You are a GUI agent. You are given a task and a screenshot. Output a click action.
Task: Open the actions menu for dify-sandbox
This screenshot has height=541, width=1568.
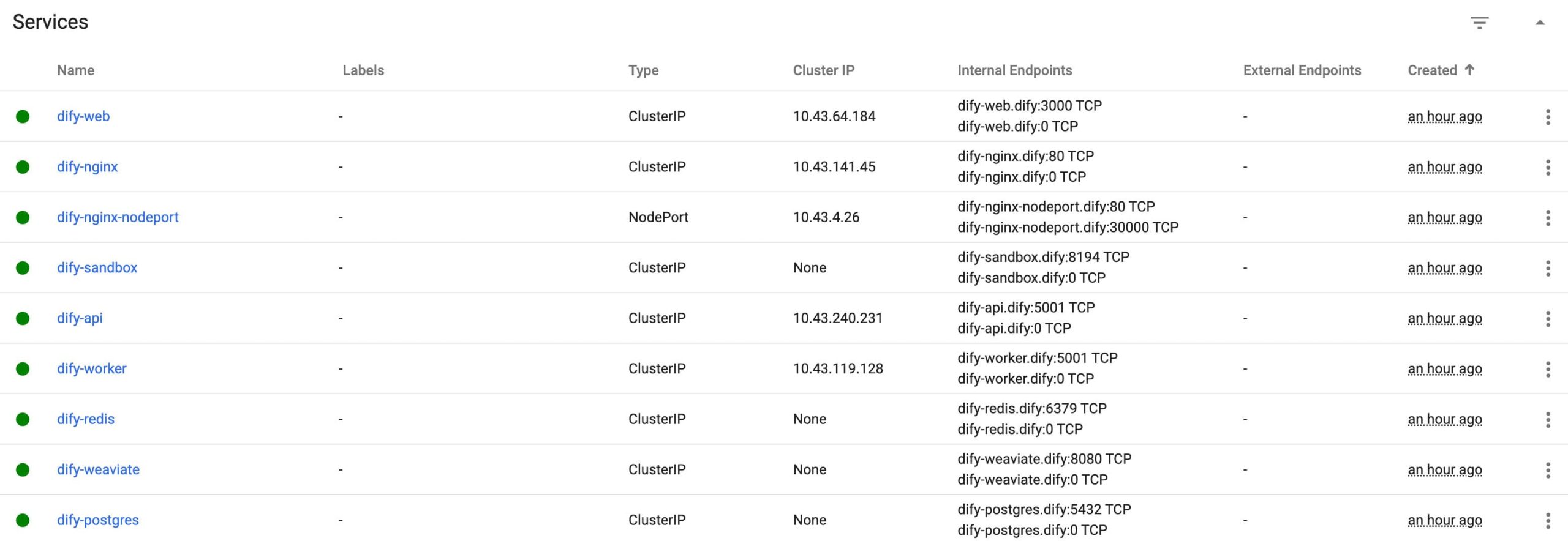click(1548, 268)
